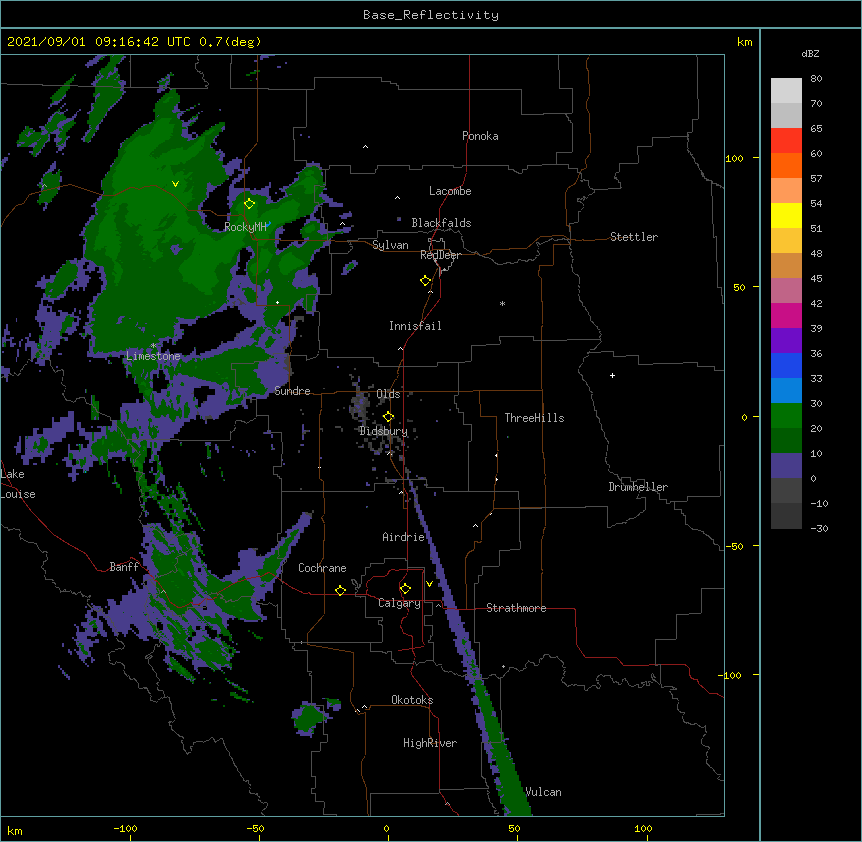The height and width of the screenshot is (842, 862).
Task: Click the -30 value on dBZ scale
Action: (819, 528)
